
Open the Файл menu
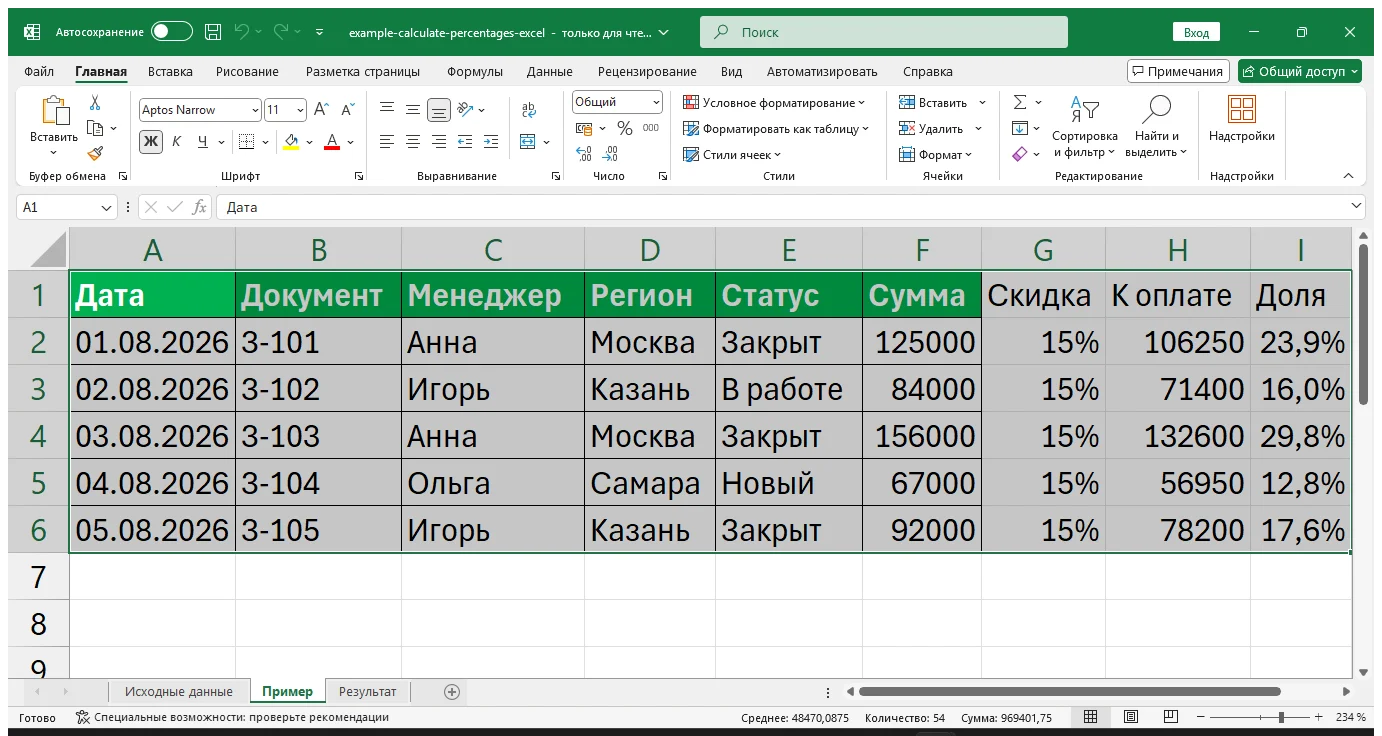39,72
